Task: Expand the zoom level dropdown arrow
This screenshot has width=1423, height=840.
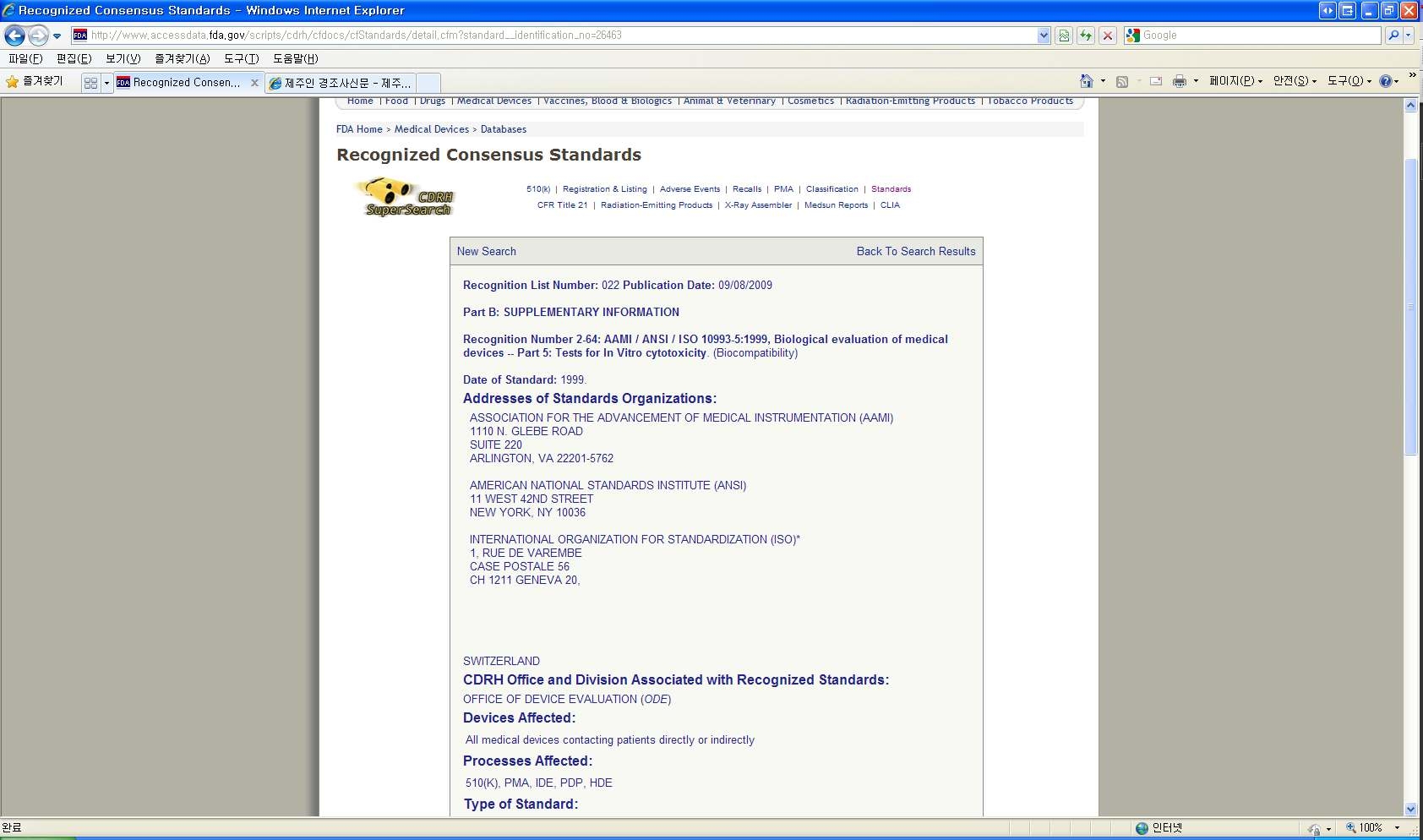Action: (x=1397, y=828)
